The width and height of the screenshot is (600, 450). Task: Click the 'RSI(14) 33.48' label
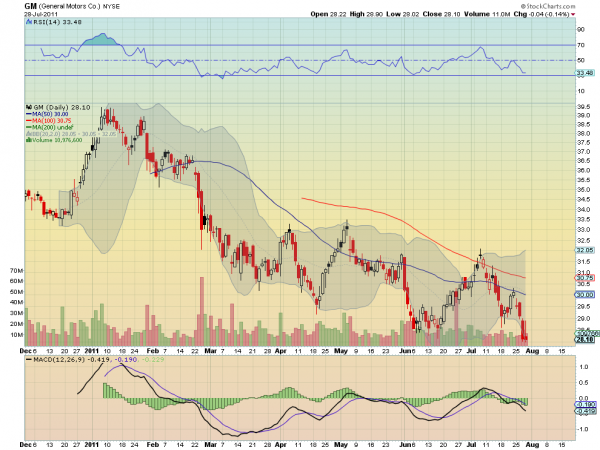coord(57,22)
